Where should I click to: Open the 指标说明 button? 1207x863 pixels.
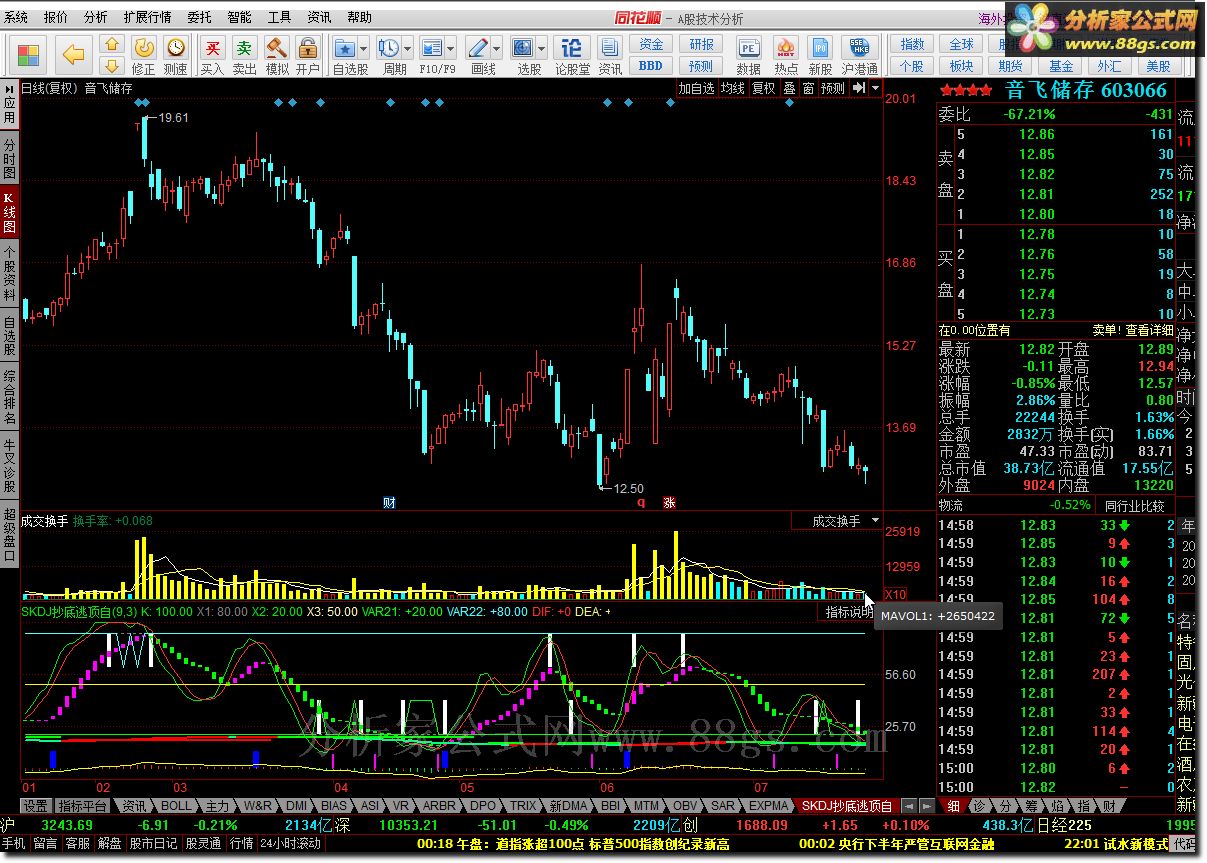pyautogui.click(x=848, y=612)
